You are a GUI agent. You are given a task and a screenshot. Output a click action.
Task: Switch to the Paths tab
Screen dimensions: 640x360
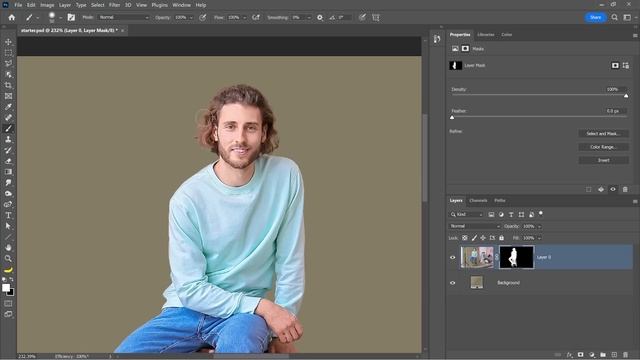[500, 200]
